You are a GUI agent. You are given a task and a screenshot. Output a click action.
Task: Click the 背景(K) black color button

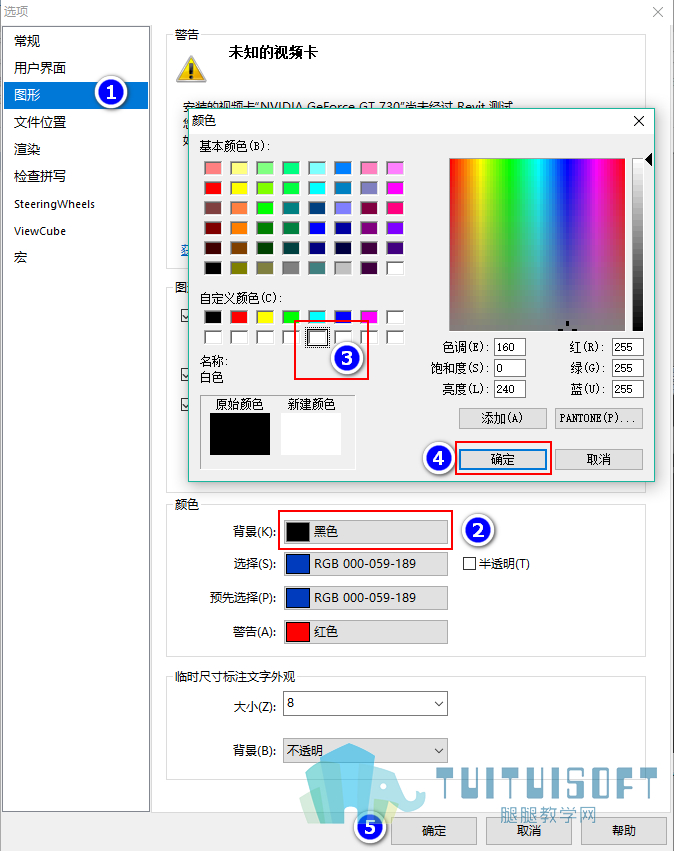click(x=366, y=531)
